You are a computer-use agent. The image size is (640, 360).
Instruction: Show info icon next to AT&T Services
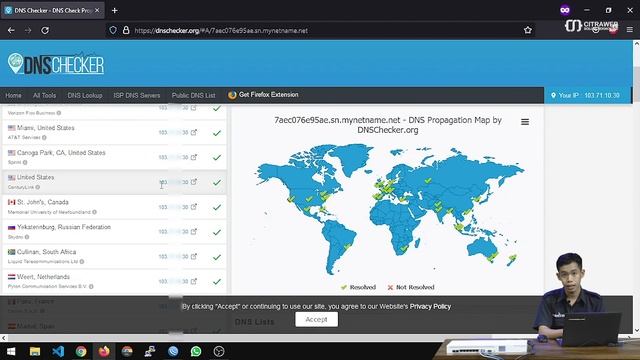point(44,138)
